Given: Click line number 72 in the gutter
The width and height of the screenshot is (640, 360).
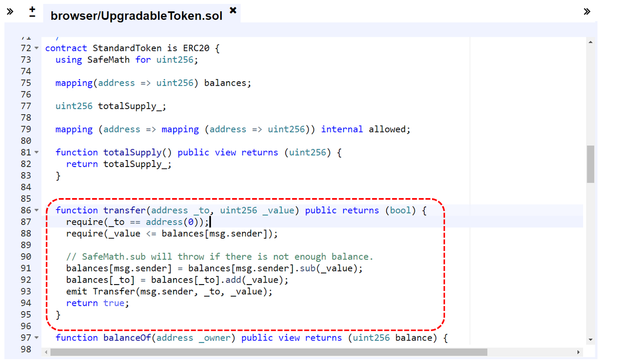Looking at the screenshot, I should (26, 48).
